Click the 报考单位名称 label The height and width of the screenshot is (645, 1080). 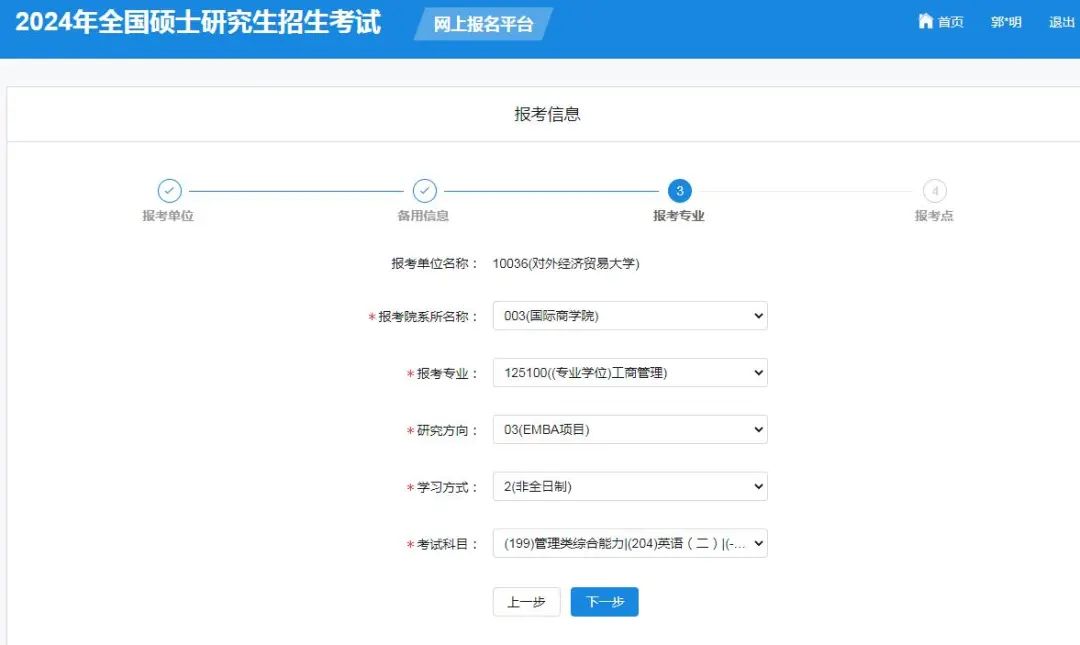(435, 264)
